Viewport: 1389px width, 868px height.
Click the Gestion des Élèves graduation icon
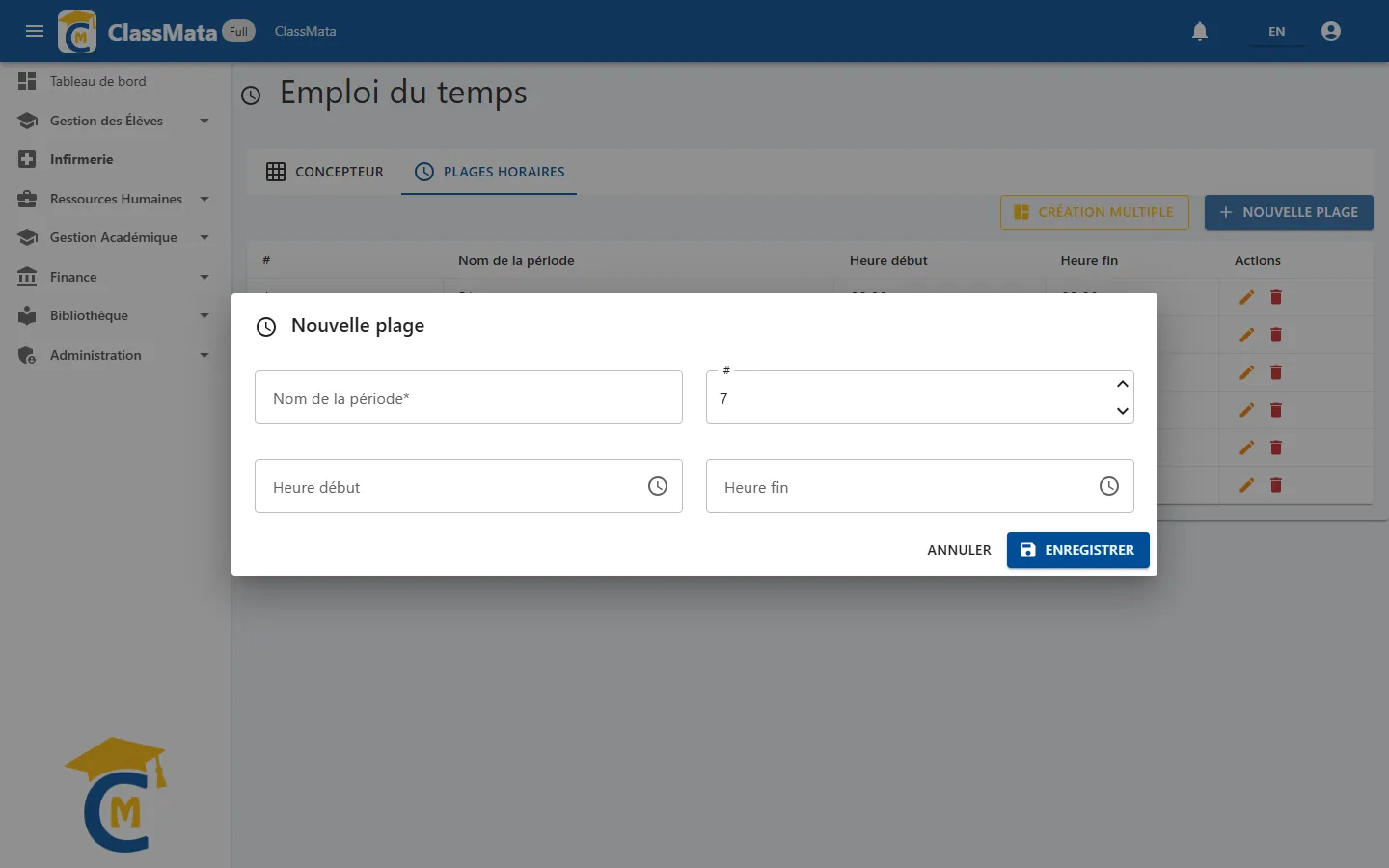click(27, 121)
